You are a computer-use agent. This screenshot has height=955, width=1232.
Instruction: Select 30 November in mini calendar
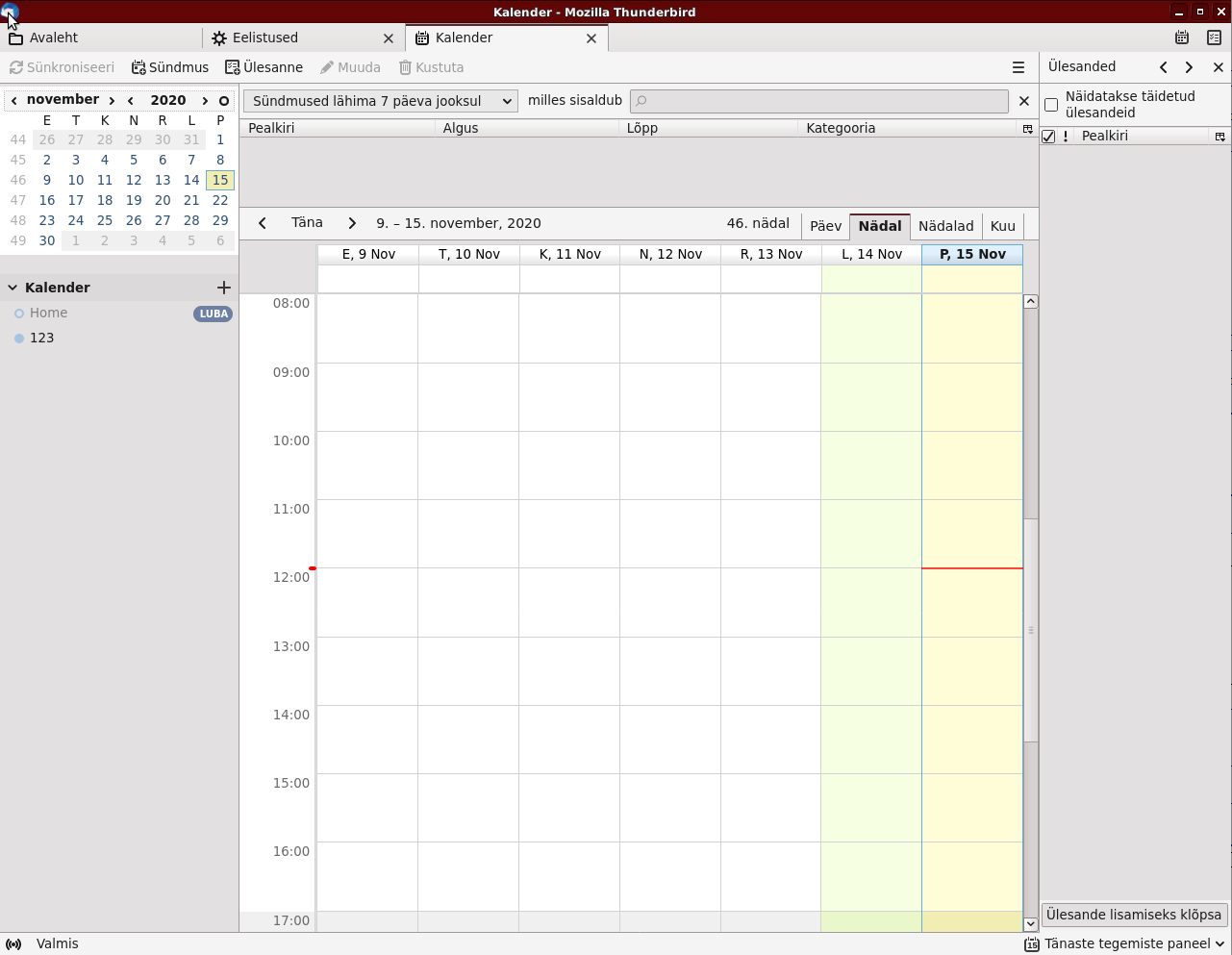[x=47, y=240]
